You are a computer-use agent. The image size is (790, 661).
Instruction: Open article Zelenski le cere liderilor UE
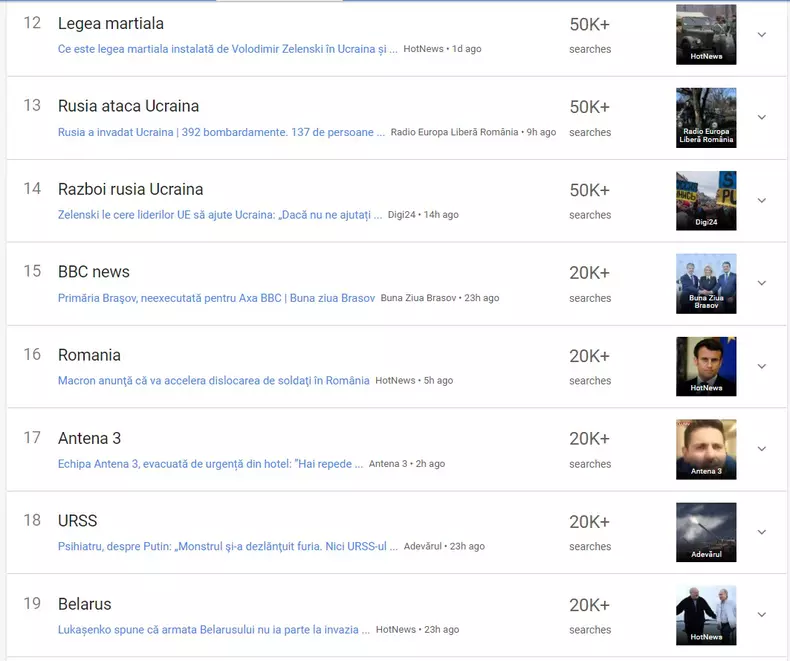(x=220, y=215)
